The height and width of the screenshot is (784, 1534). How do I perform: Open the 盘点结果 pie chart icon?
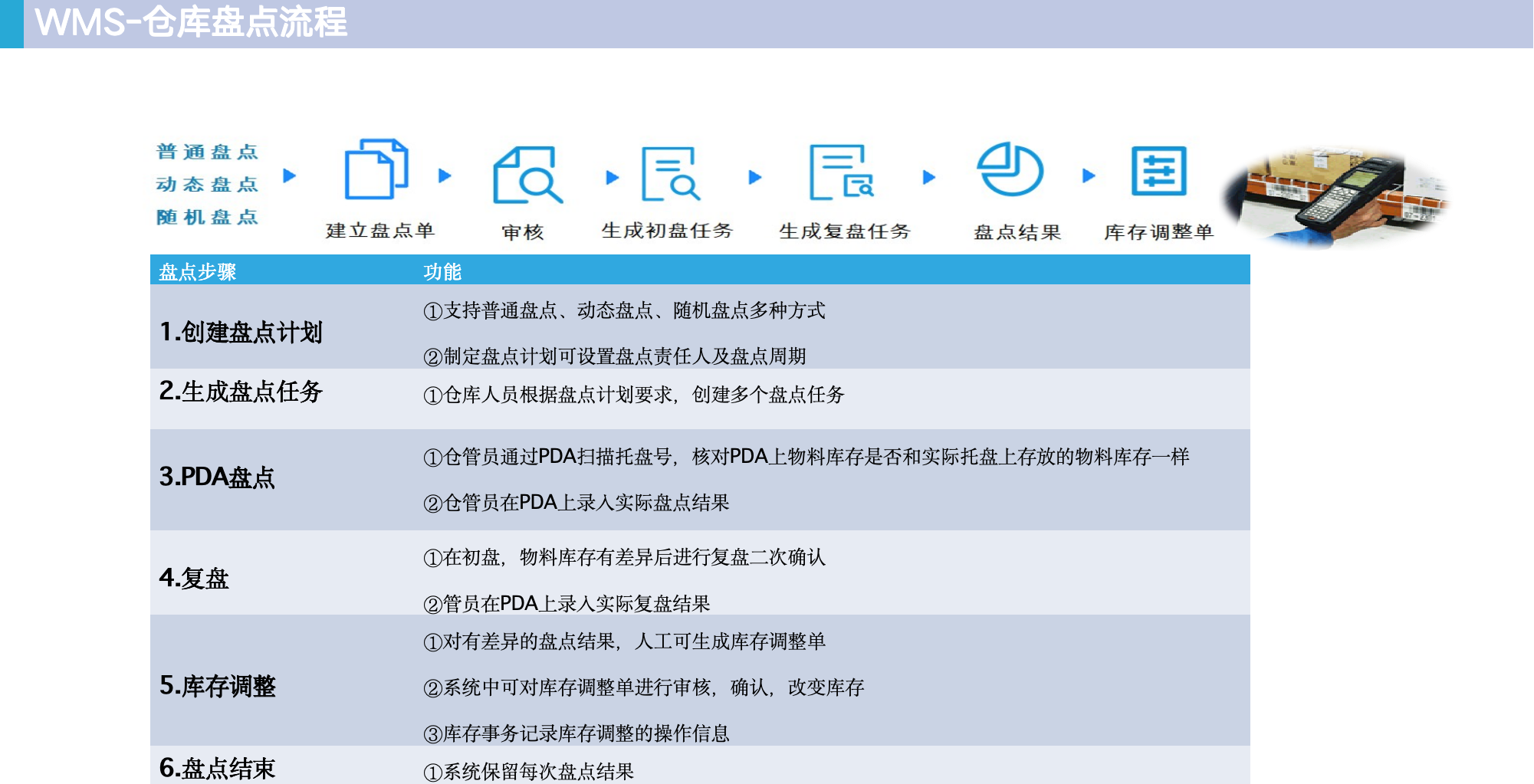tap(1010, 169)
